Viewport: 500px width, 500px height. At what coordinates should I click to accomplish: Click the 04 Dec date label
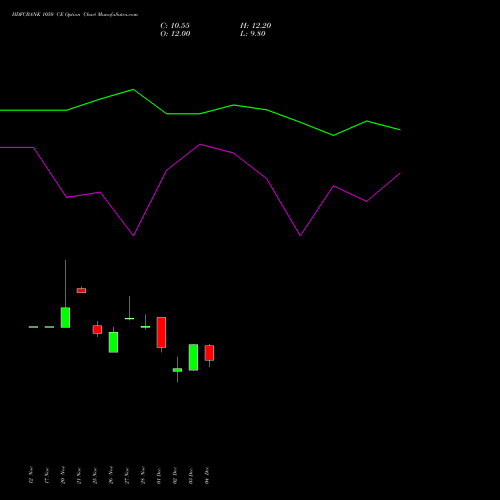(x=207, y=475)
